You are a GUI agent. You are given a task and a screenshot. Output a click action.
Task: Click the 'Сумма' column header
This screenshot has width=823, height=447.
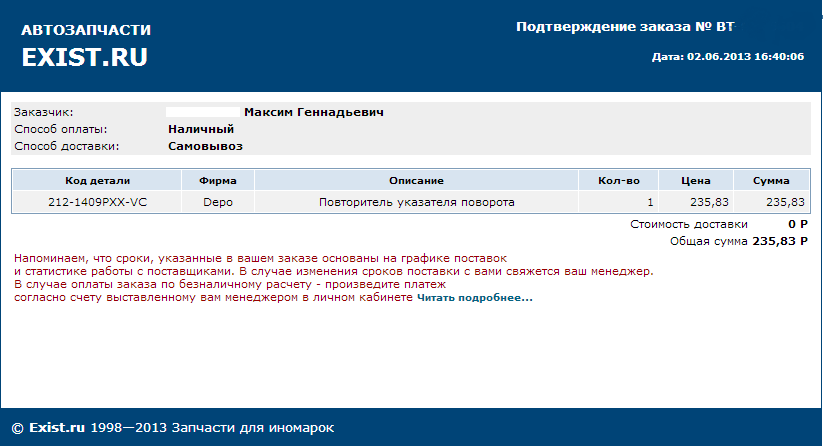[771, 181]
